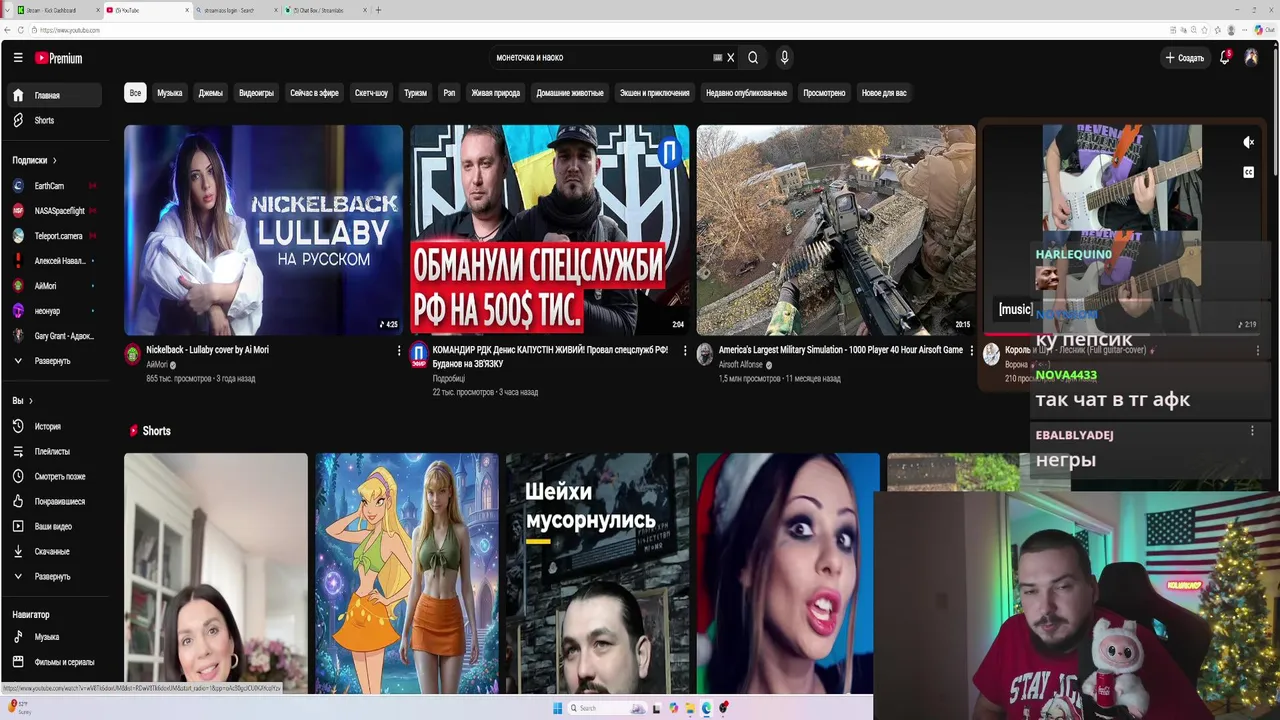Open the Подписки section chevron
Image resolution: width=1280 pixels, height=720 pixels.
click(x=54, y=160)
